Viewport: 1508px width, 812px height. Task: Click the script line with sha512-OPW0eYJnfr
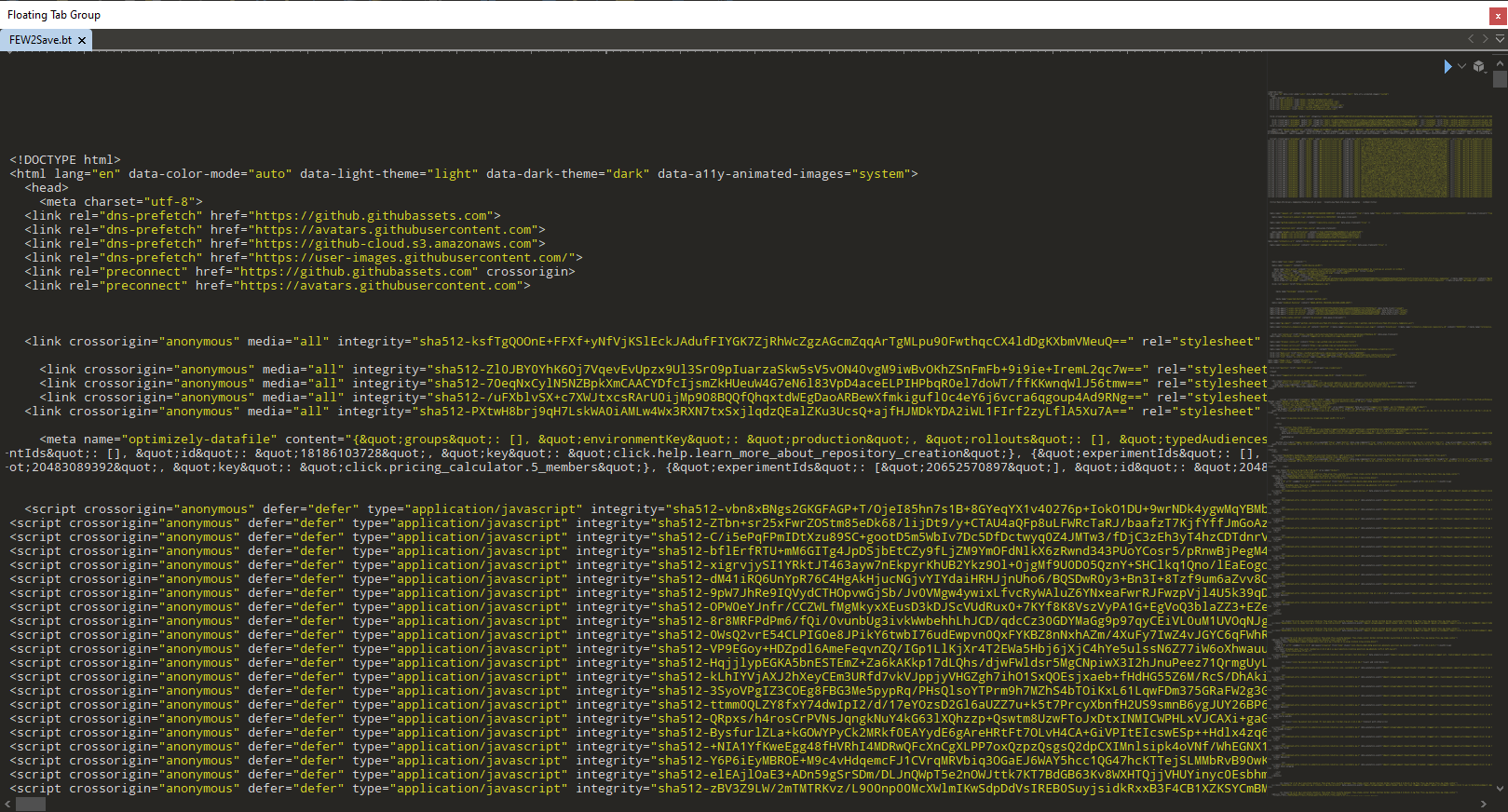[638, 607]
